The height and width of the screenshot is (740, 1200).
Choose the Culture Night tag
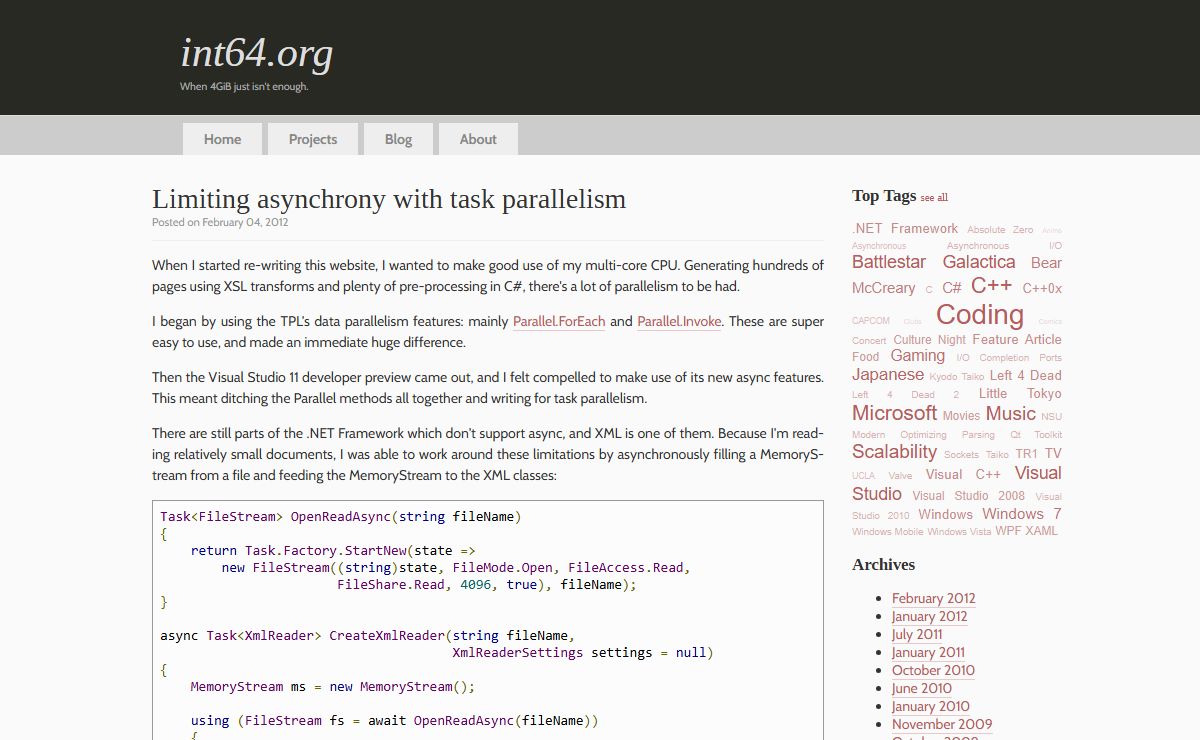[x=930, y=340]
